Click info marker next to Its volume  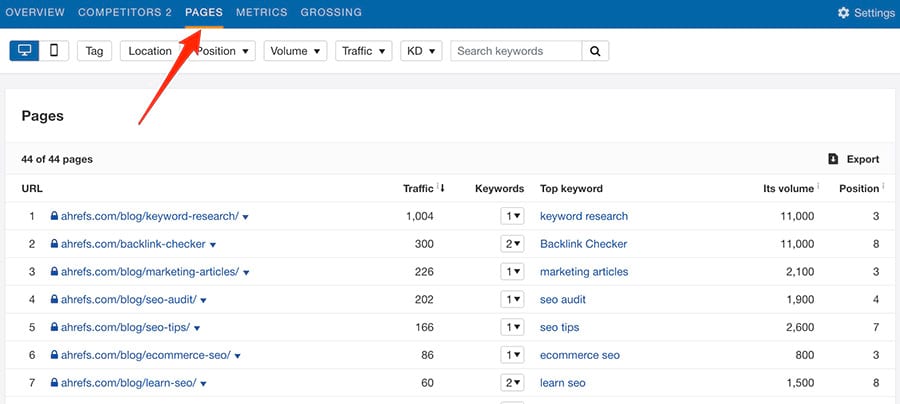pos(818,186)
